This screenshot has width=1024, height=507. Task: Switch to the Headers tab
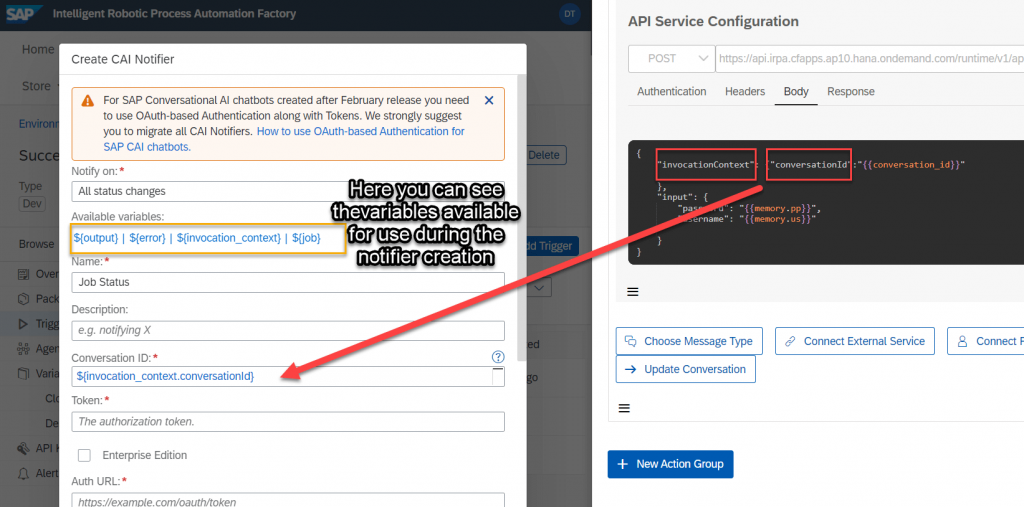coord(744,91)
